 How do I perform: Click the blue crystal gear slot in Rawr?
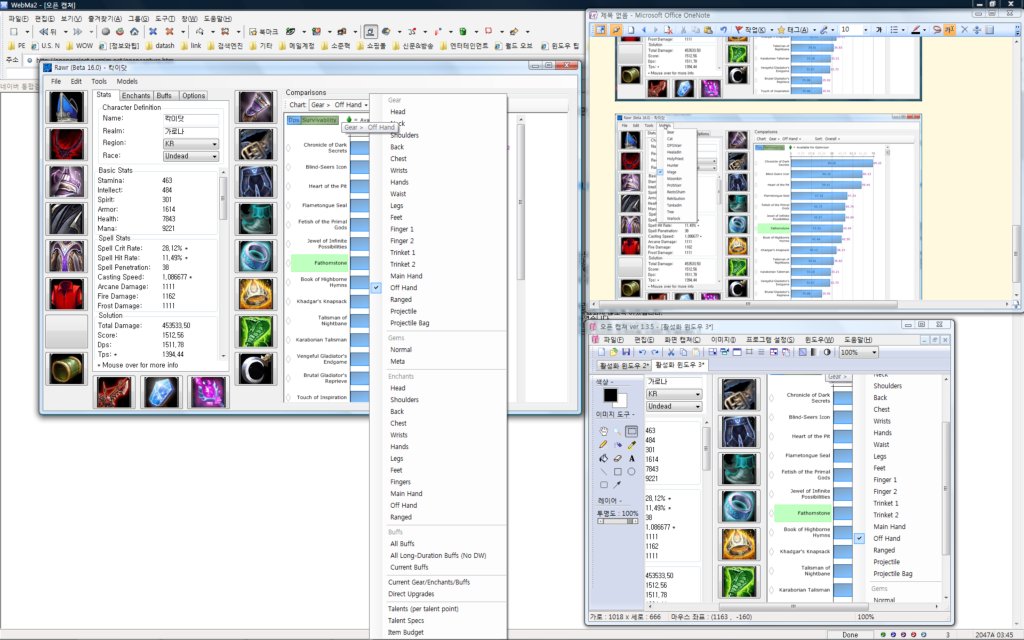(x=161, y=392)
